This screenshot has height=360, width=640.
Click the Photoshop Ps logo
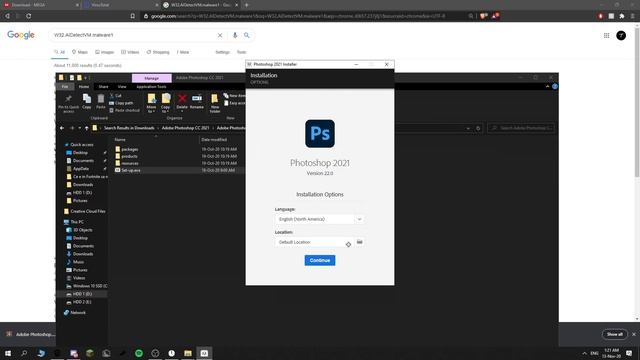click(320, 133)
